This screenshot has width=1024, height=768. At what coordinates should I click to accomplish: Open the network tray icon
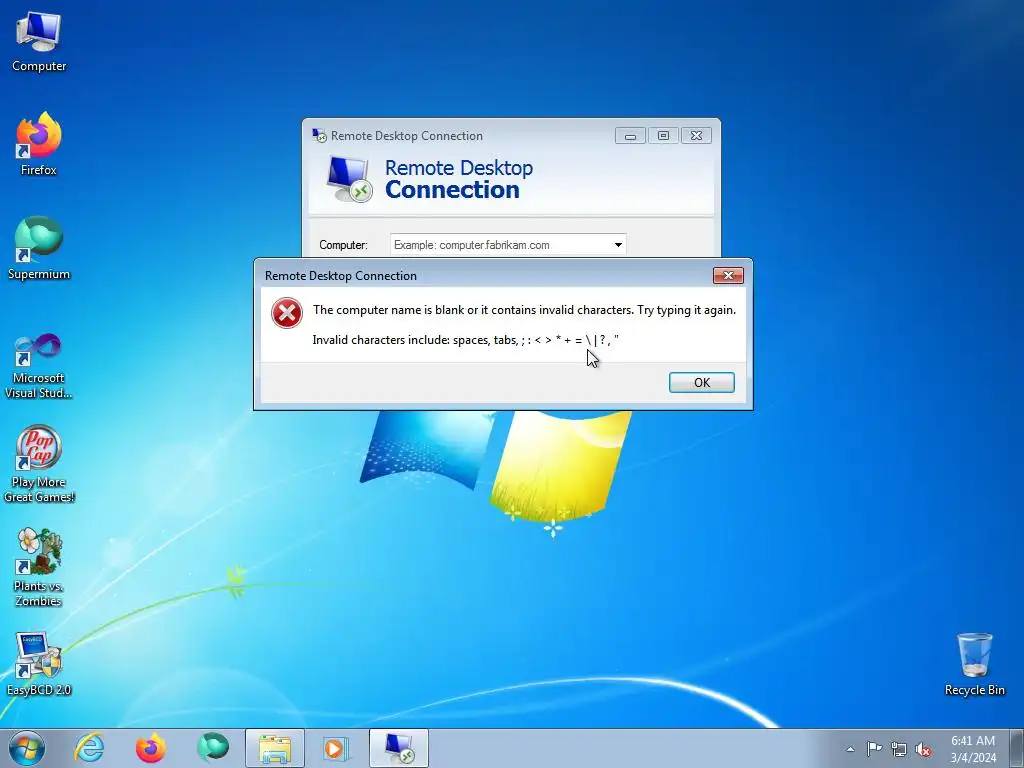click(x=899, y=749)
